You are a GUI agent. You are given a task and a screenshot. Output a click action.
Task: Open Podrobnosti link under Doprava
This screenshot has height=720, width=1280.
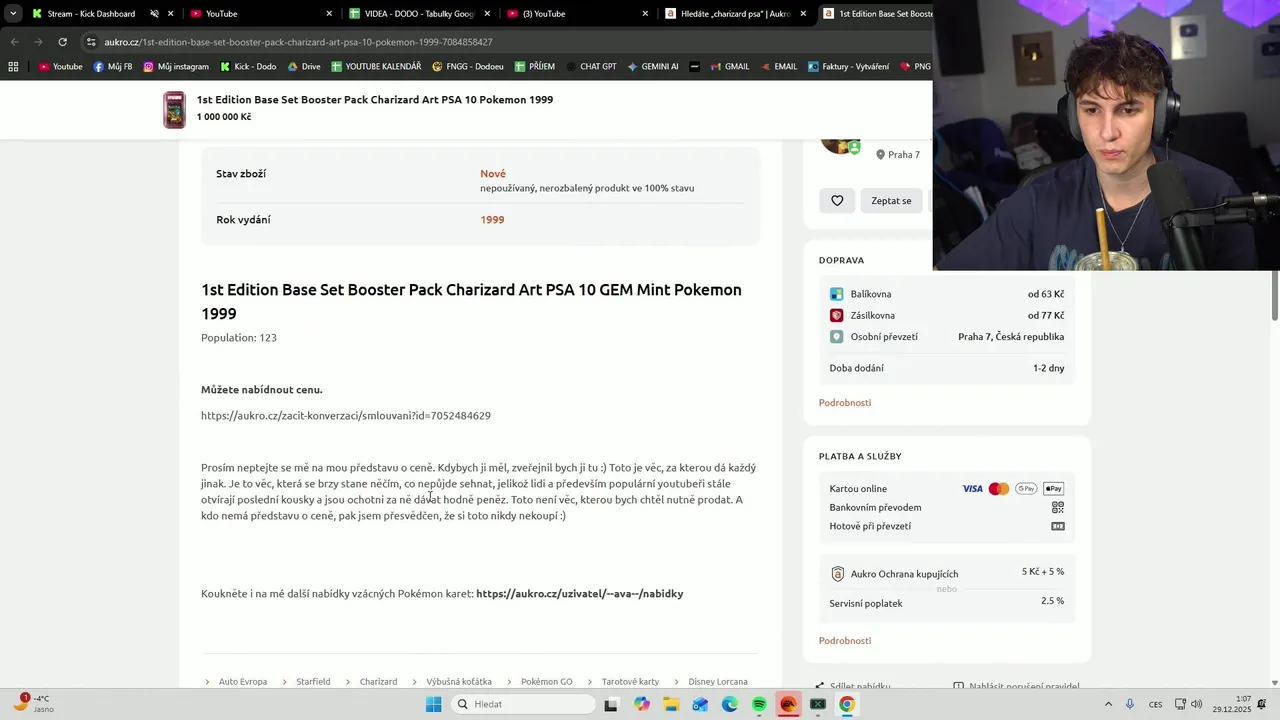[845, 402]
